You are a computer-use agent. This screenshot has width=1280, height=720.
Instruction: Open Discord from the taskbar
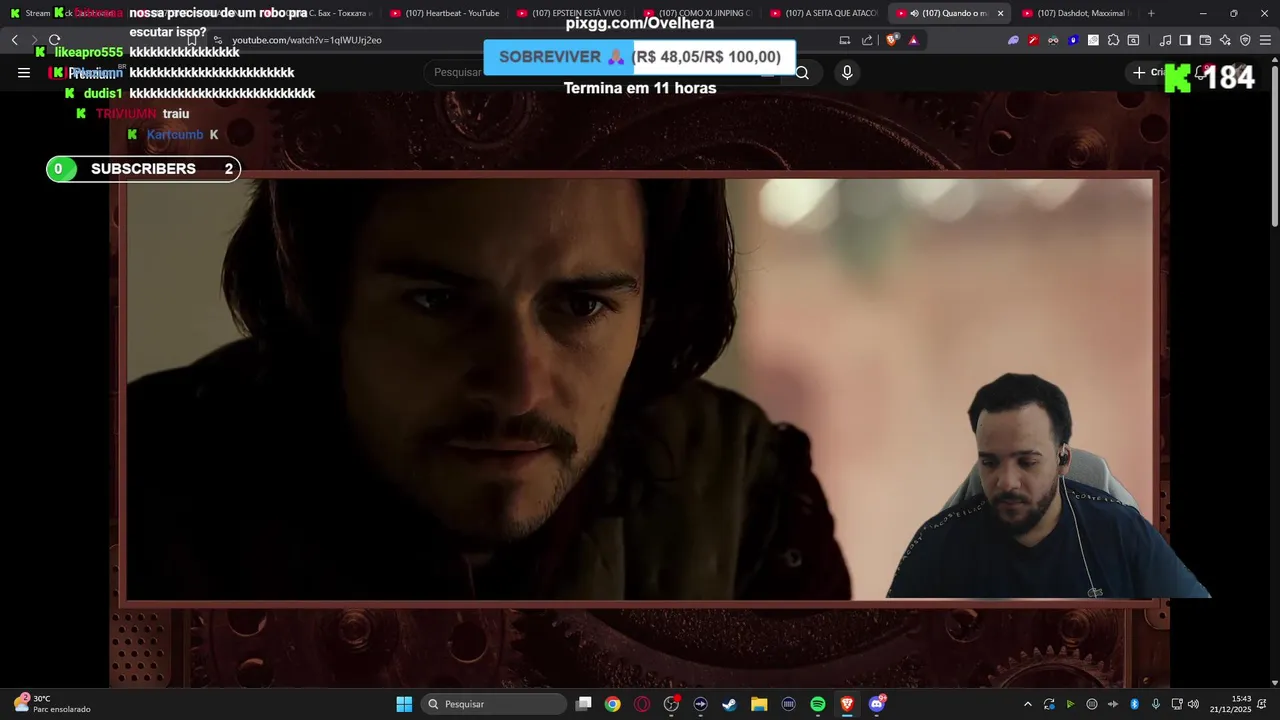point(877,704)
